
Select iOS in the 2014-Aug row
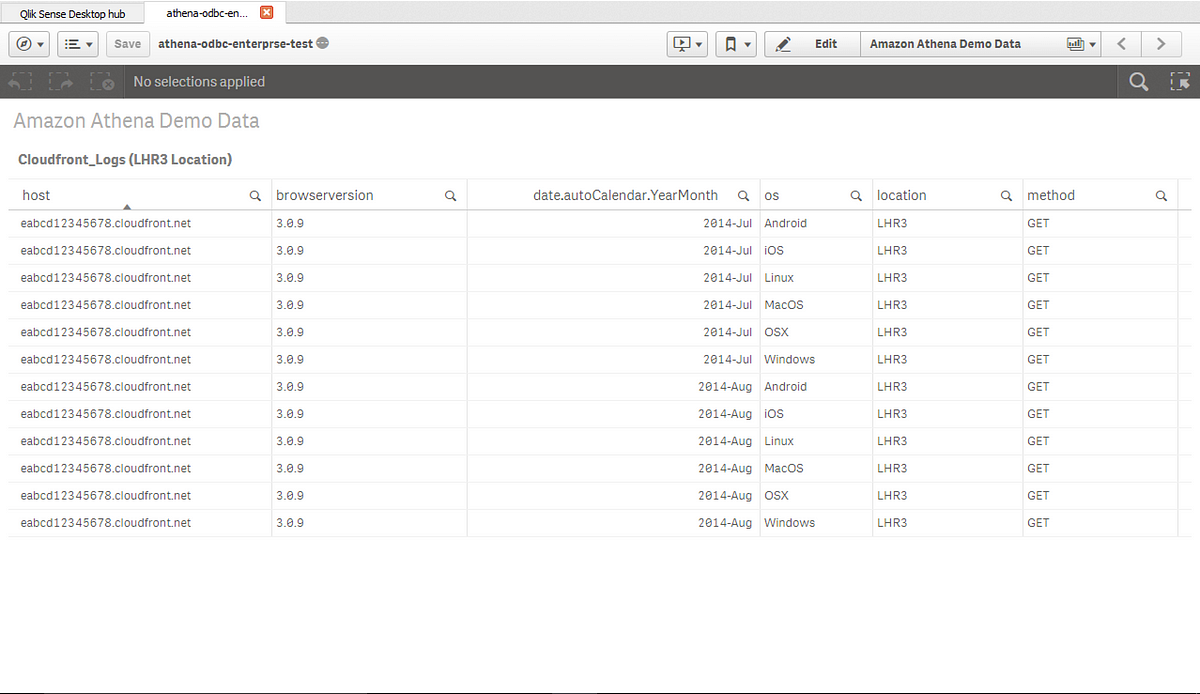click(774, 413)
